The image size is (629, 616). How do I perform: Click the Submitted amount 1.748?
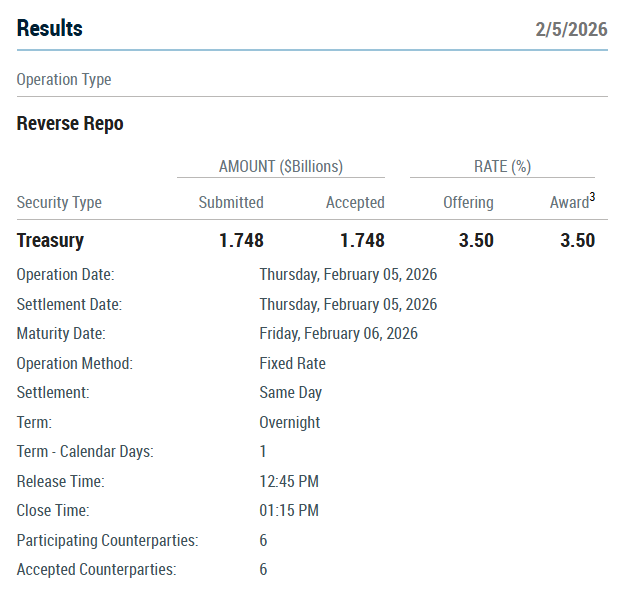(241, 241)
